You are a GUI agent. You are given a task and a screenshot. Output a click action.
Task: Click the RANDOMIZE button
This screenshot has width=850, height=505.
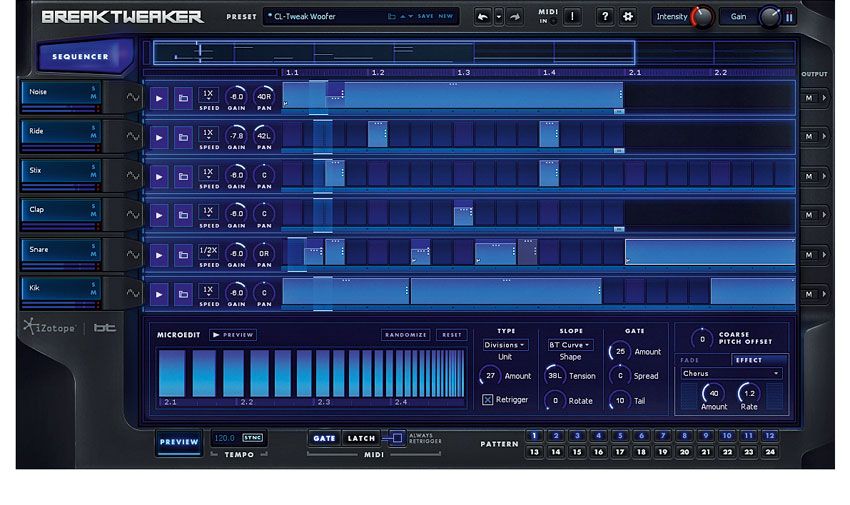tap(405, 335)
